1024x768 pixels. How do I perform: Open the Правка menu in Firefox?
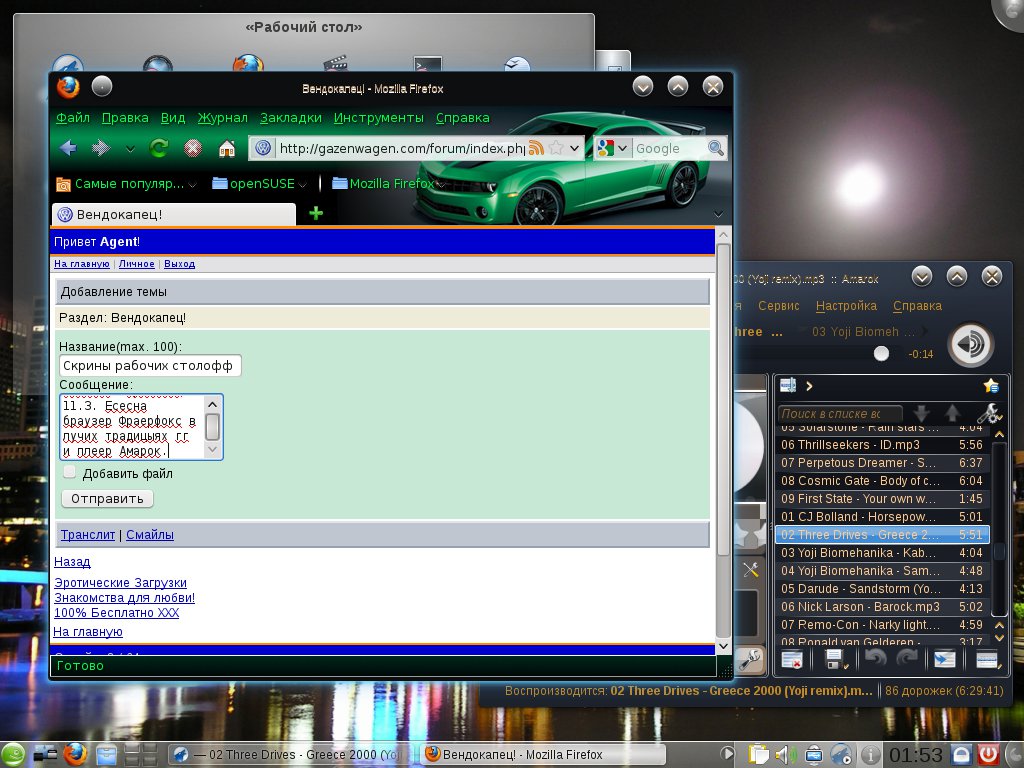125,118
